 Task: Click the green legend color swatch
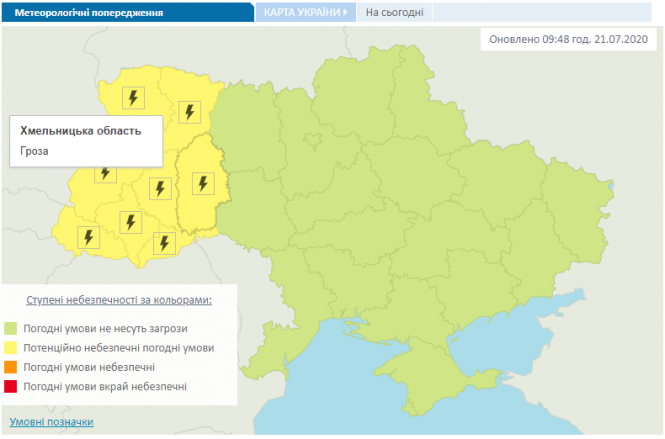pyautogui.click(x=10, y=328)
